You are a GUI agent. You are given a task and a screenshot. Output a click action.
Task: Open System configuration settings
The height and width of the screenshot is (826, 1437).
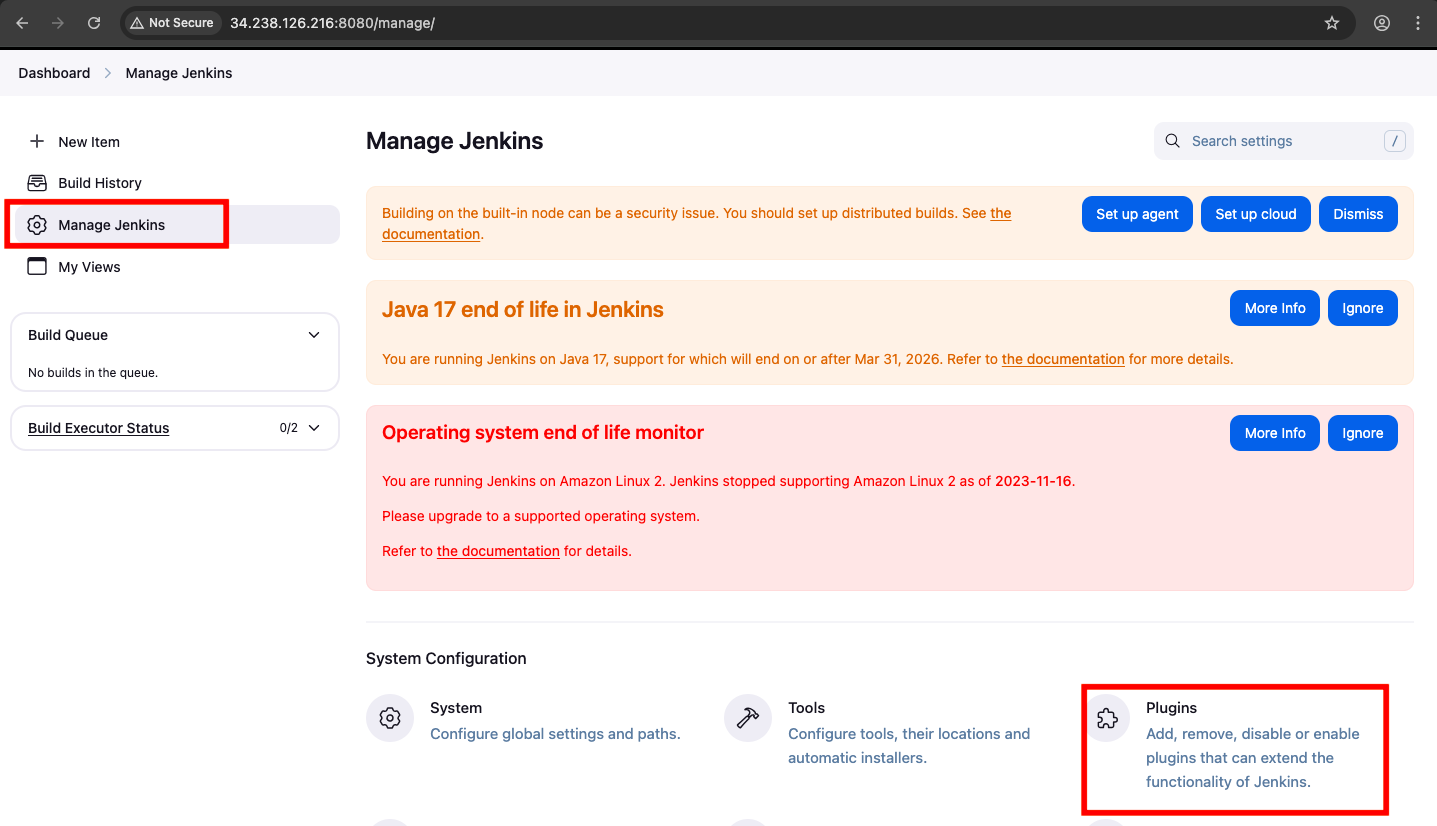point(456,708)
